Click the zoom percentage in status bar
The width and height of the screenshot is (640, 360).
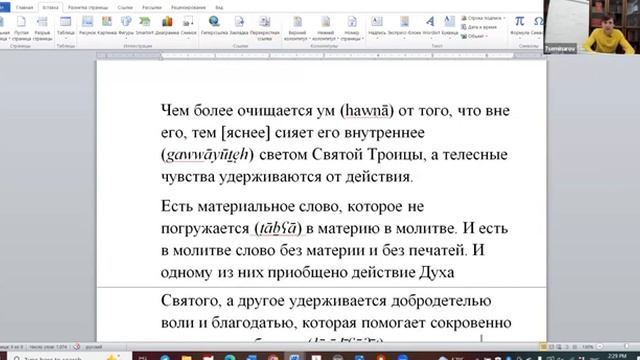pyautogui.click(x=588, y=347)
